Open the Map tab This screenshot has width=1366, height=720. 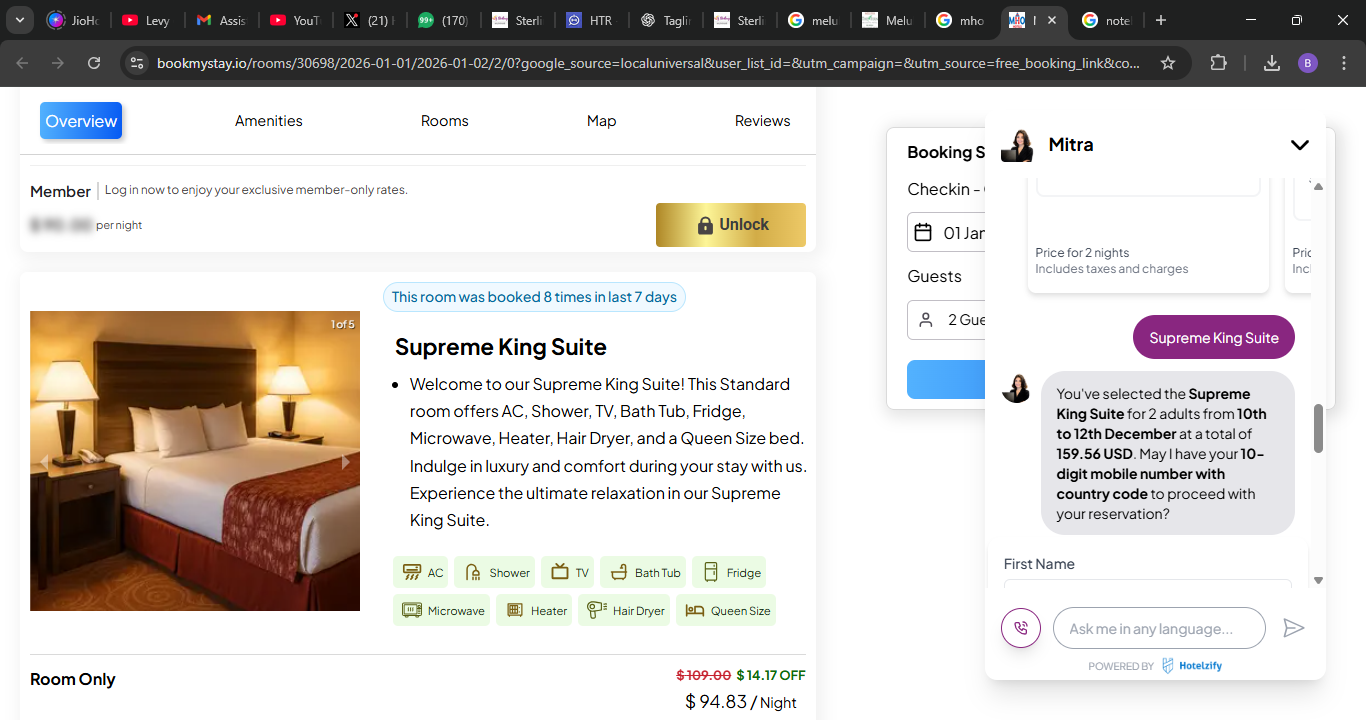[x=601, y=121]
